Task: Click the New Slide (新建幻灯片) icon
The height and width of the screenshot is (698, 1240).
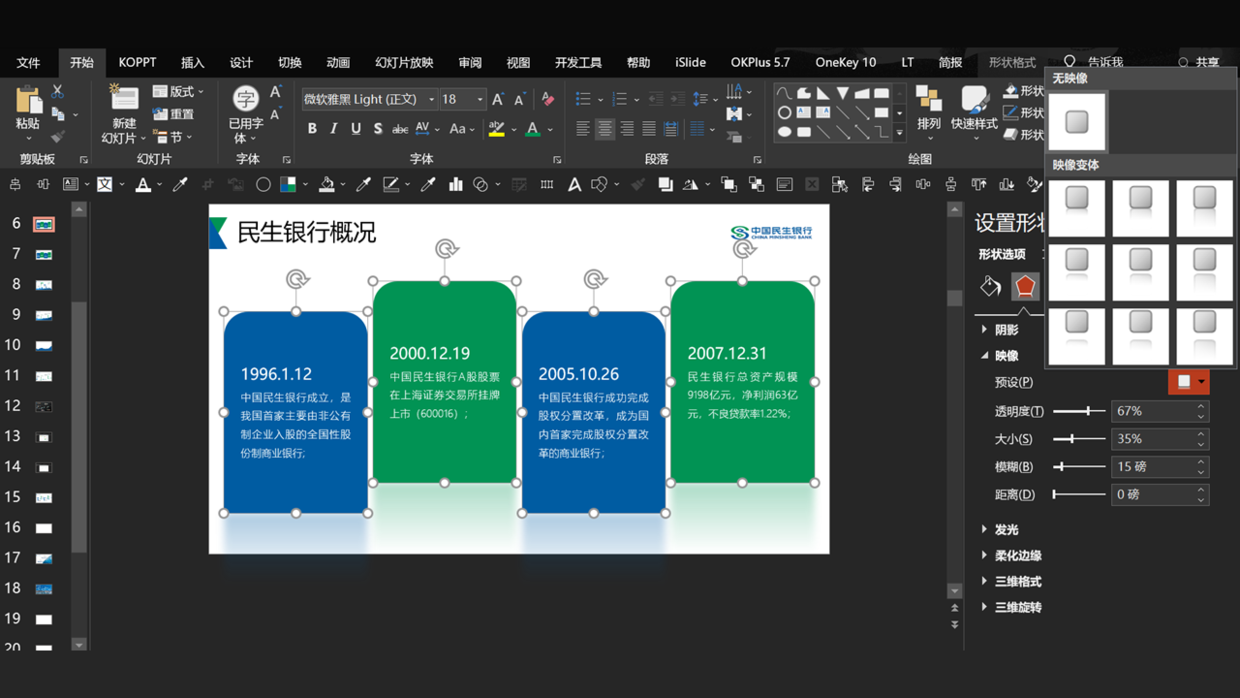Action: pyautogui.click(x=124, y=98)
